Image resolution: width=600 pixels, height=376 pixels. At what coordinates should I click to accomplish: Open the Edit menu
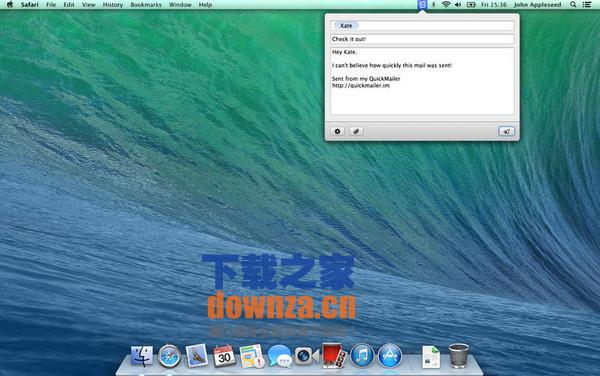tap(69, 5)
